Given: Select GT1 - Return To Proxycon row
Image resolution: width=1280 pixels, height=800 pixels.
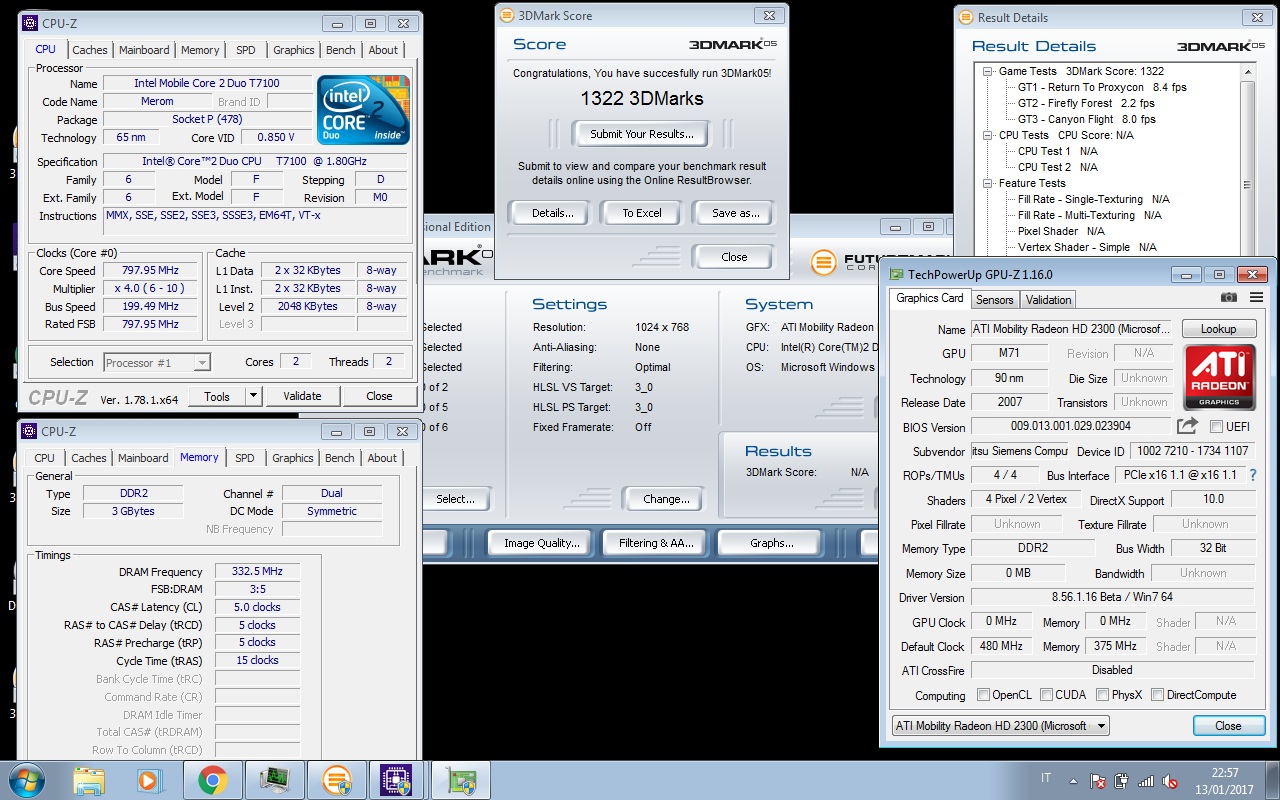Looking at the screenshot, I should coord(1102,87).
